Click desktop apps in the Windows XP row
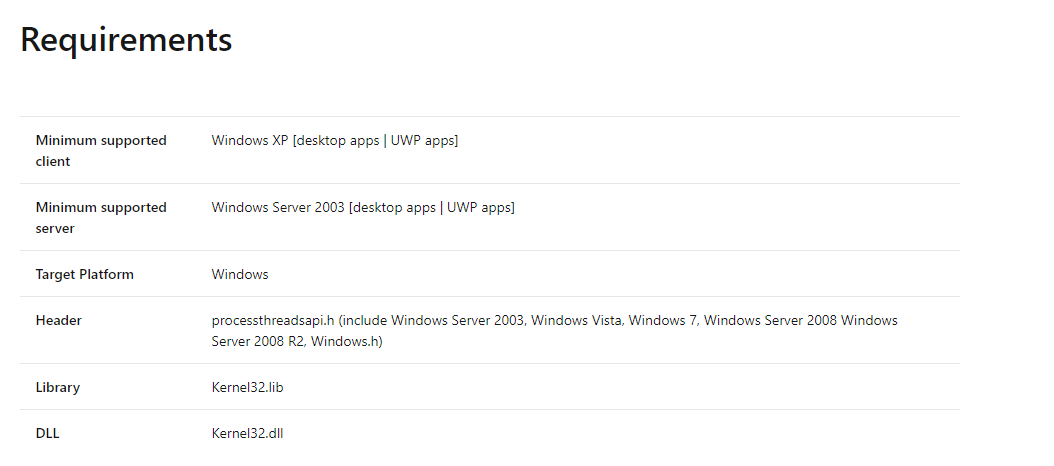1054x466 pixels. tap(338, 141)
